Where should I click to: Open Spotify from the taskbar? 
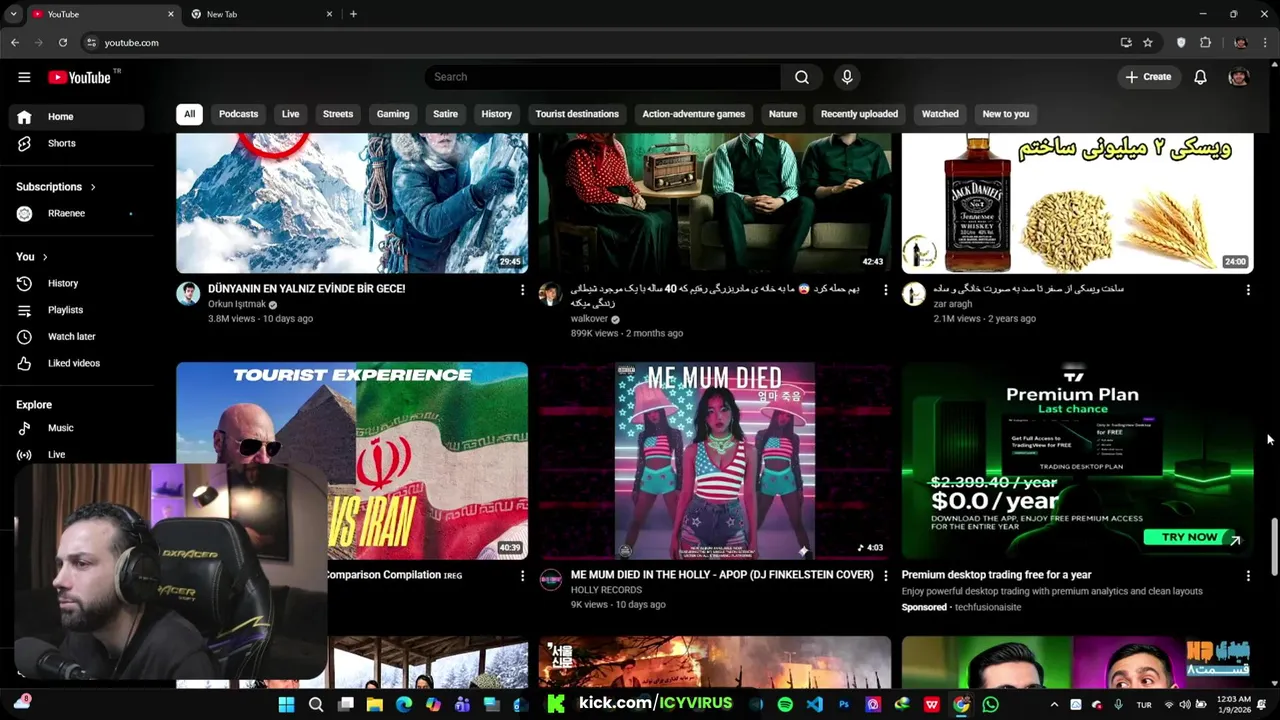pos(785,704)
